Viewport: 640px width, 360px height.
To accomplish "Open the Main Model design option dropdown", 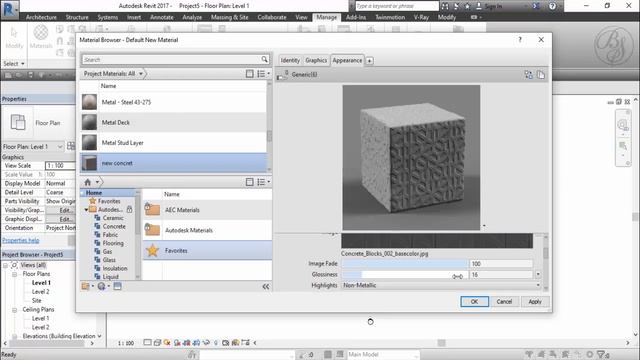I will (x=416, y=354).
